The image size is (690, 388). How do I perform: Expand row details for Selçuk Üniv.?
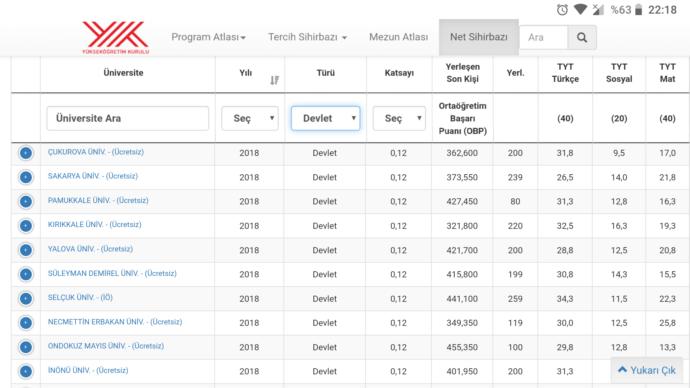26,298
